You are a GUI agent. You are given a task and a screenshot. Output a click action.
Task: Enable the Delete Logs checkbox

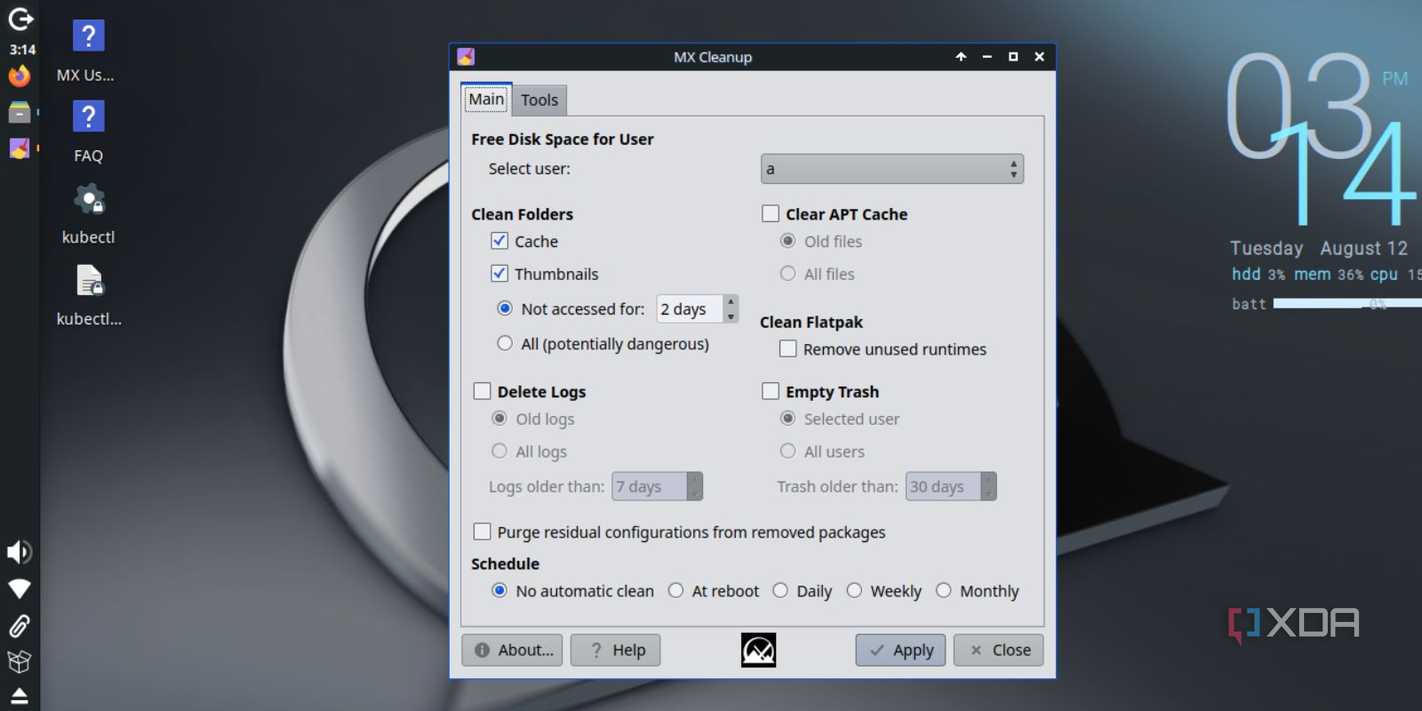tap(482, 392)
